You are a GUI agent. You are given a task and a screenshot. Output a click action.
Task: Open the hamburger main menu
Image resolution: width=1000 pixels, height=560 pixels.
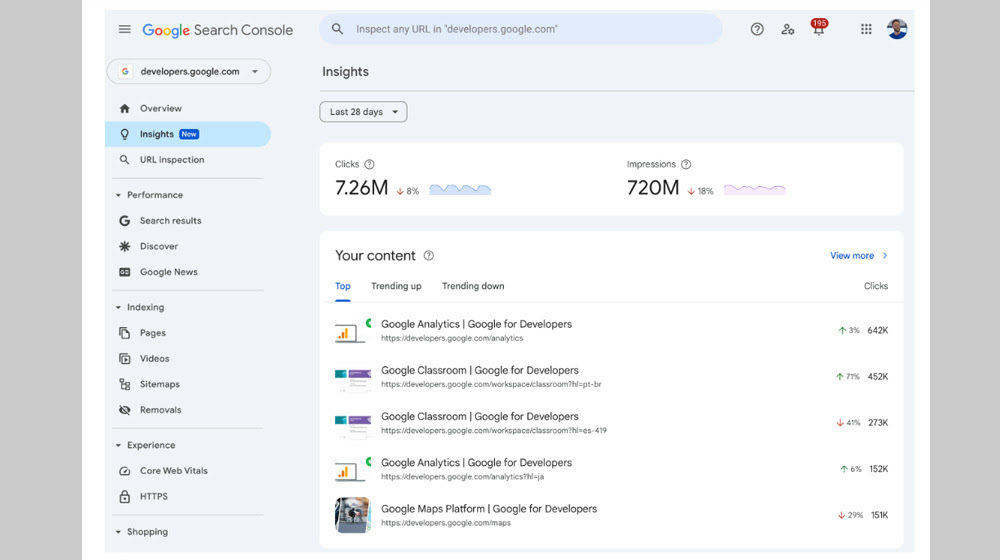(x=124, y=29)
